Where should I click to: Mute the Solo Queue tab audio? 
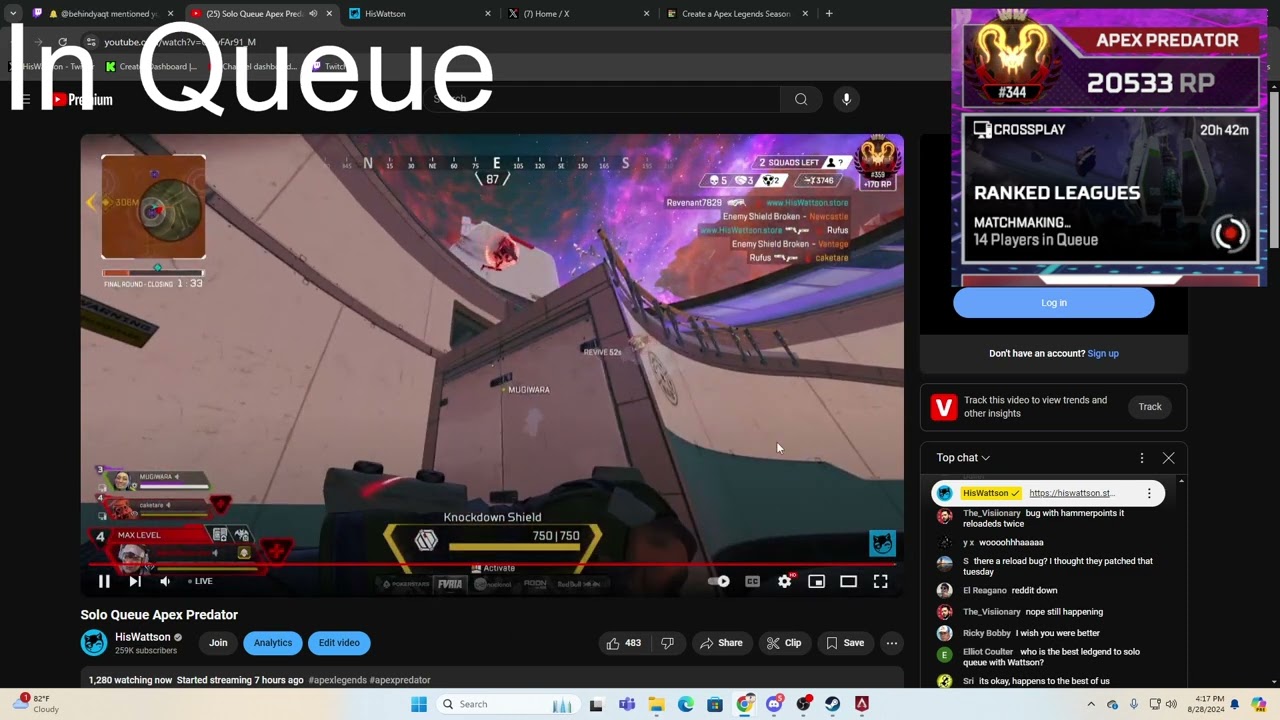pos(313,14)
